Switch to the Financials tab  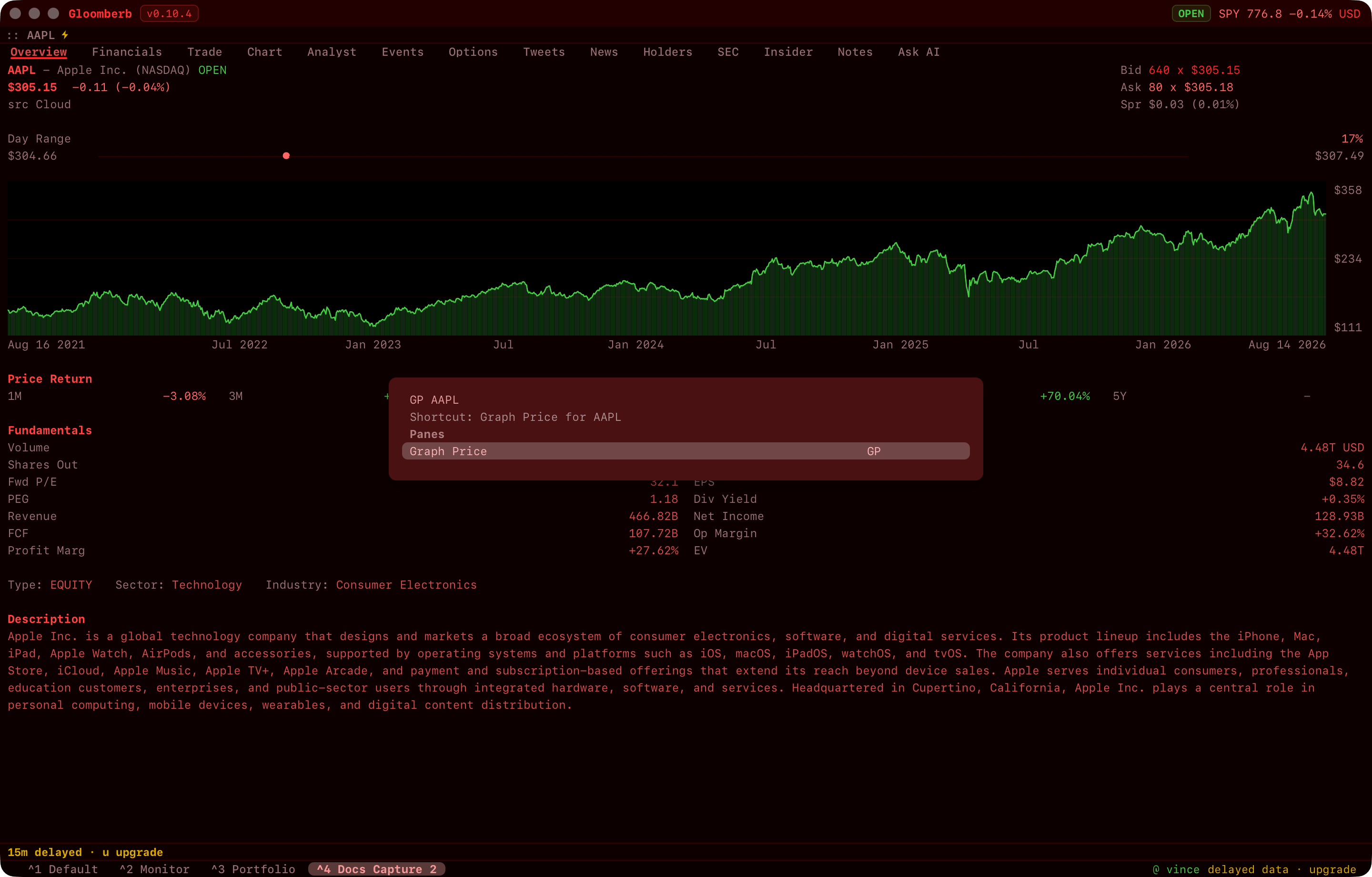(127, 52)
